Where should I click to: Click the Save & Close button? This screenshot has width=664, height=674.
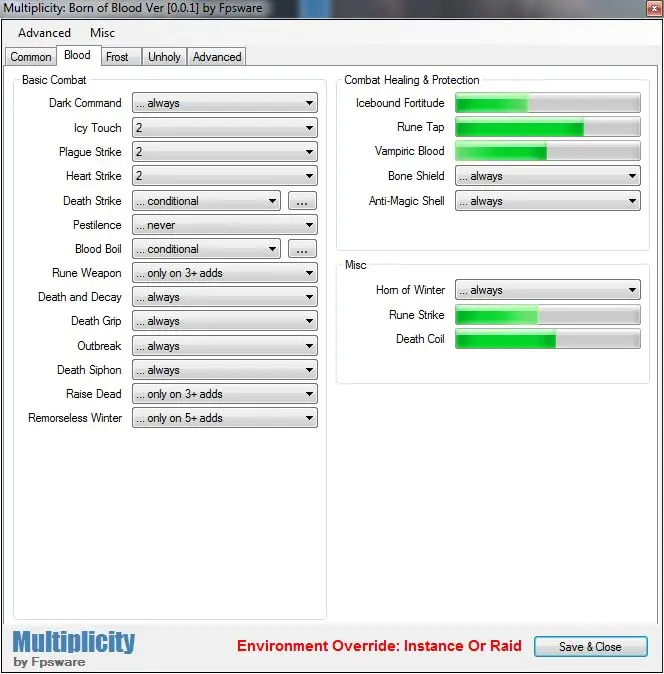click(591, 646)
